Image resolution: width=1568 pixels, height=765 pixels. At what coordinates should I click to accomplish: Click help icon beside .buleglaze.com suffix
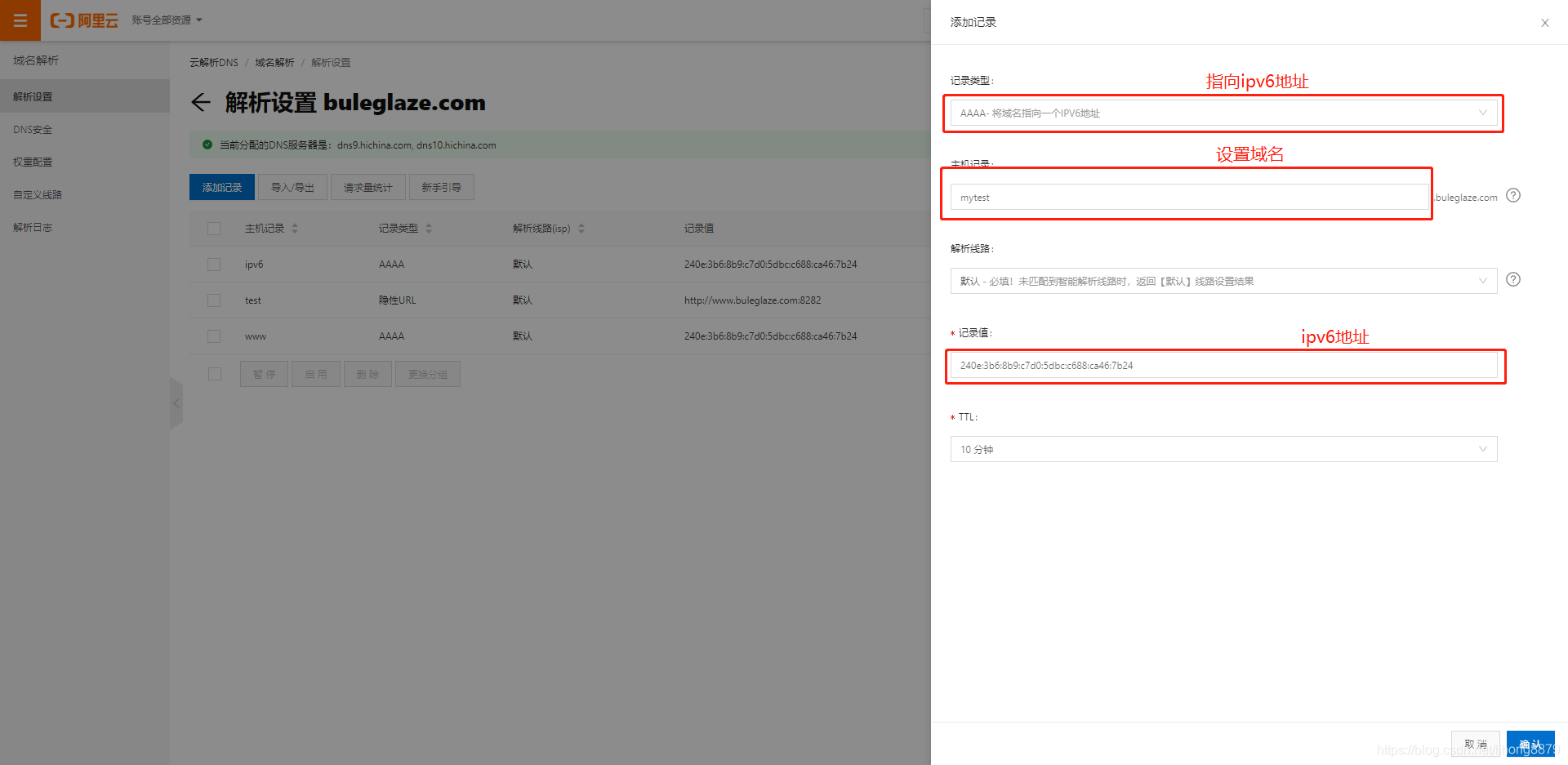pyautogui.click(x=1513, y=195)
